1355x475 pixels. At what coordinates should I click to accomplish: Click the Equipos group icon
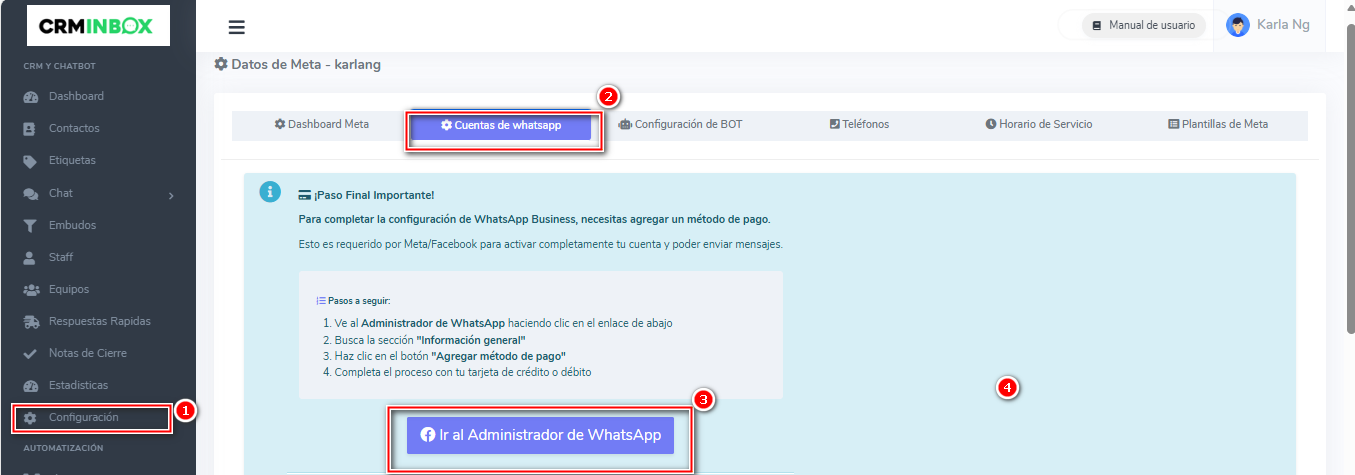point(30,290)
